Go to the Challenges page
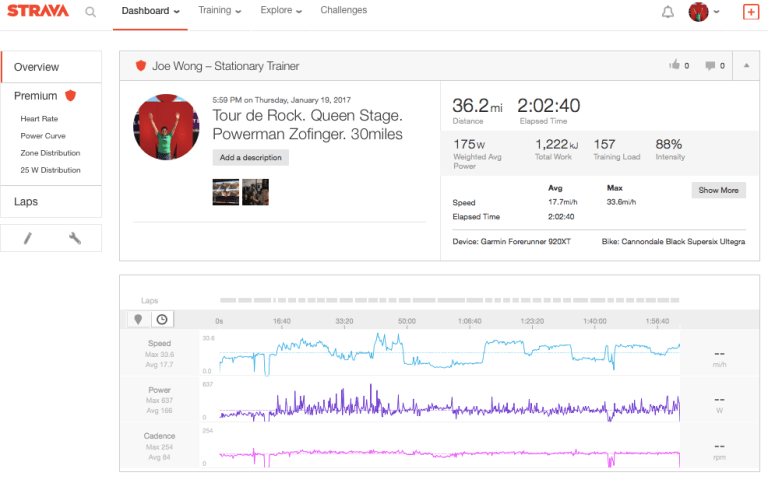 pyautogui.click(x=343, y=11)
